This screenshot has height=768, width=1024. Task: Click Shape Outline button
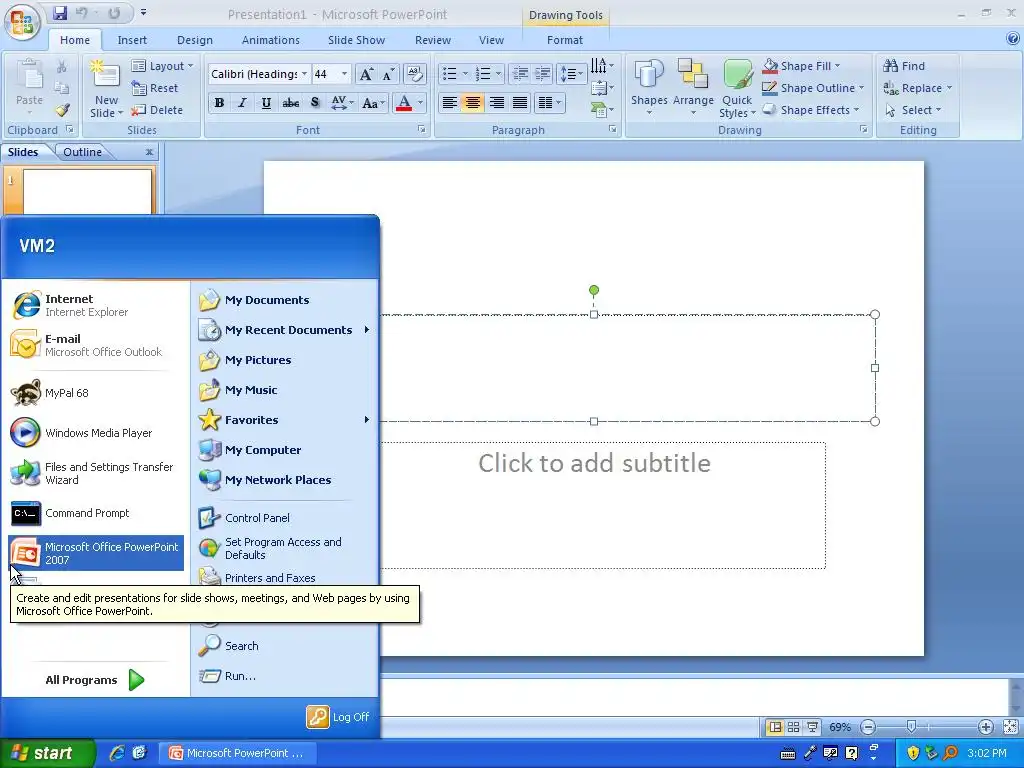tap(813, 88)
